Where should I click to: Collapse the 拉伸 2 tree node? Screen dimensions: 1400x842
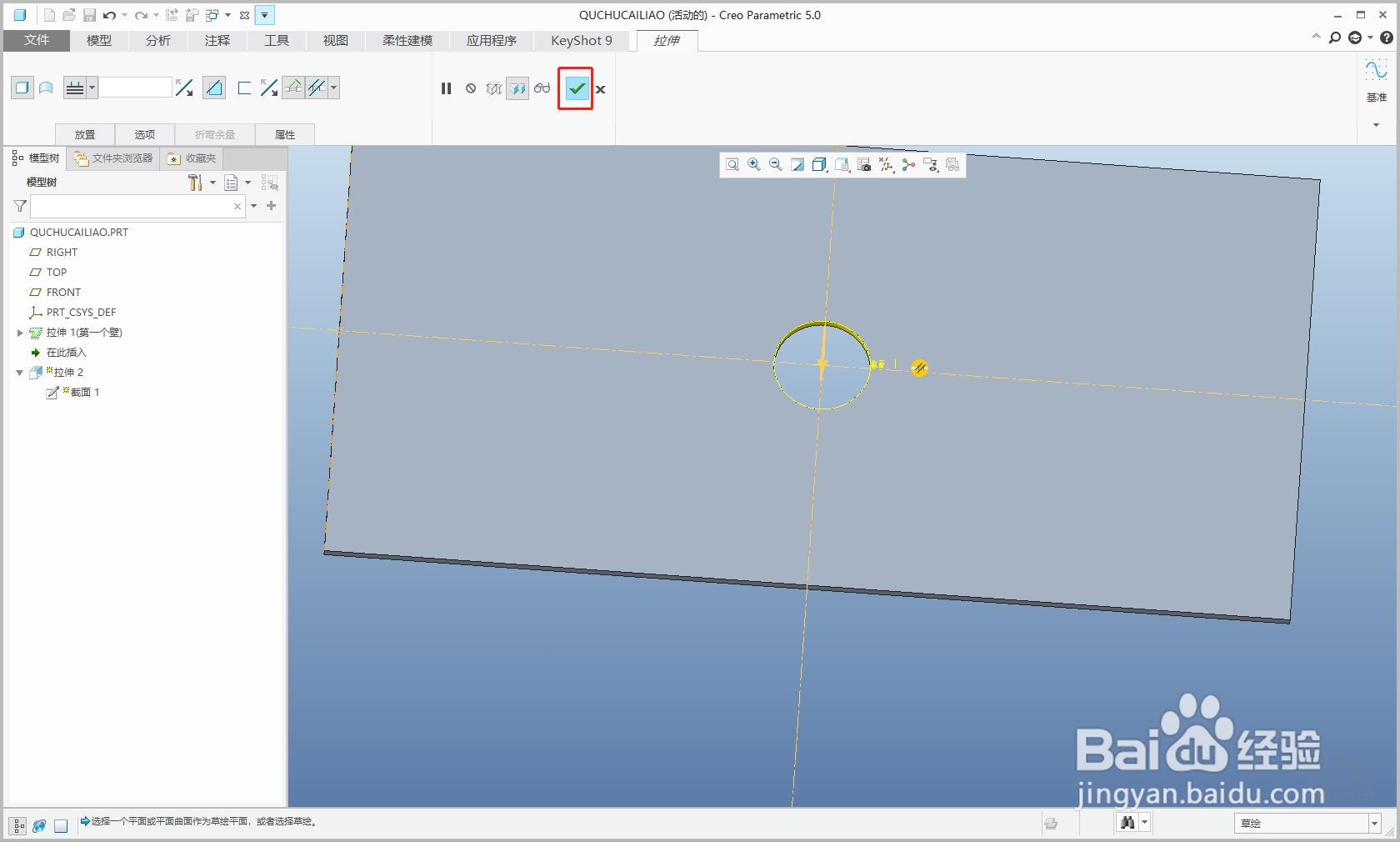pos(20,373)
